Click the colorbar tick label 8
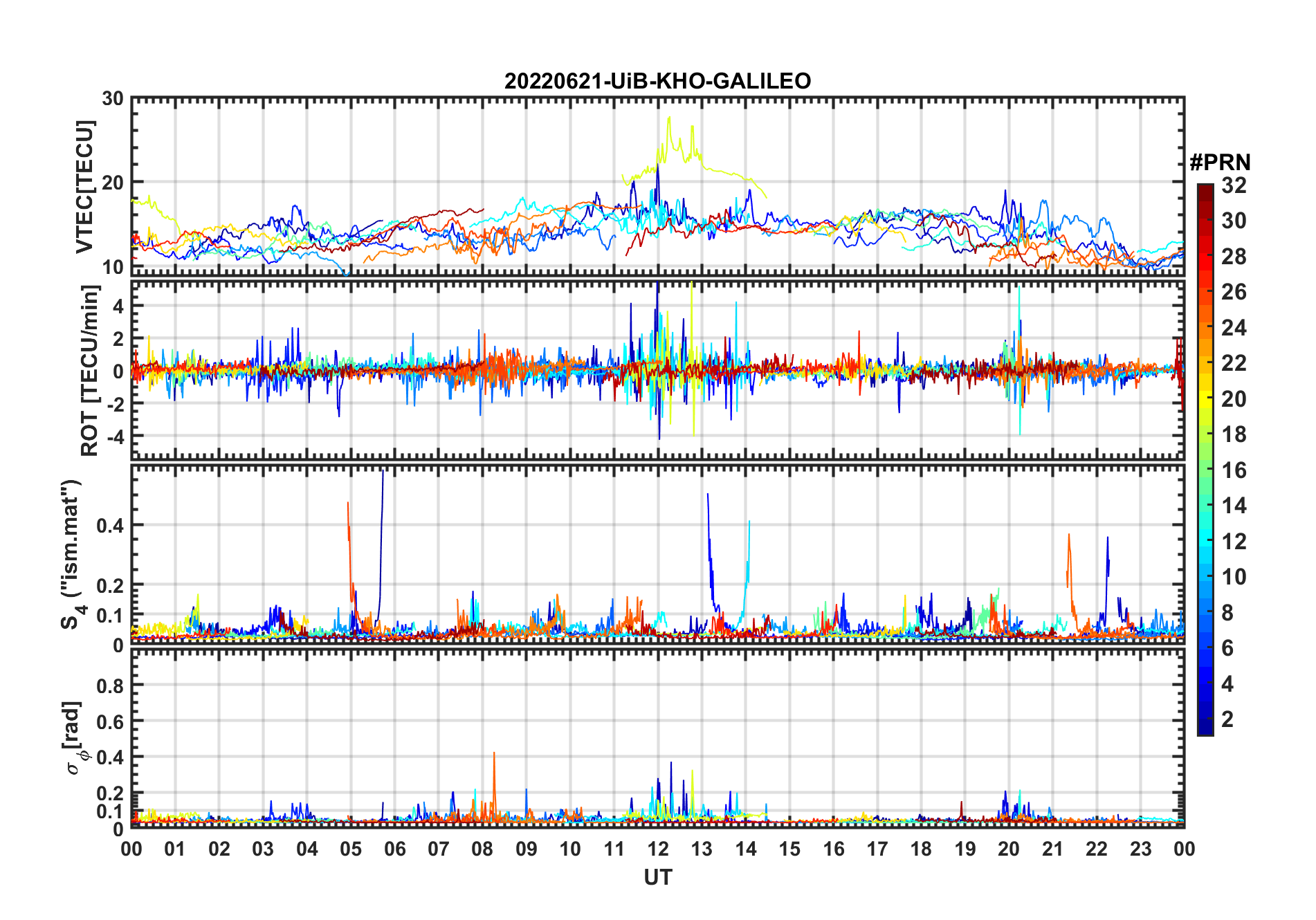The image size is (1316, 920). tap(1227, 613)
